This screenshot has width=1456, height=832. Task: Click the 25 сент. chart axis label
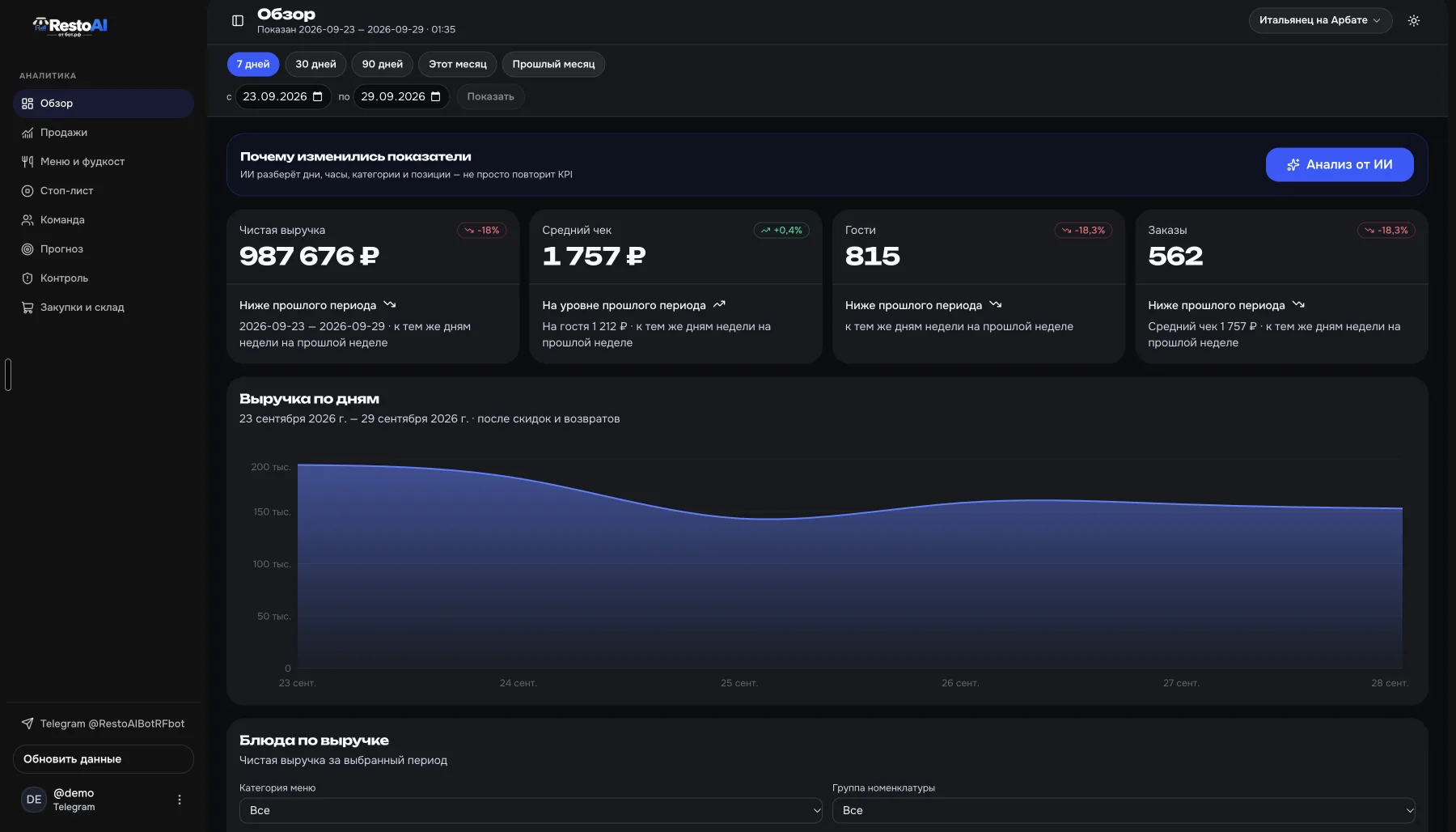click(x=739, y=683)
